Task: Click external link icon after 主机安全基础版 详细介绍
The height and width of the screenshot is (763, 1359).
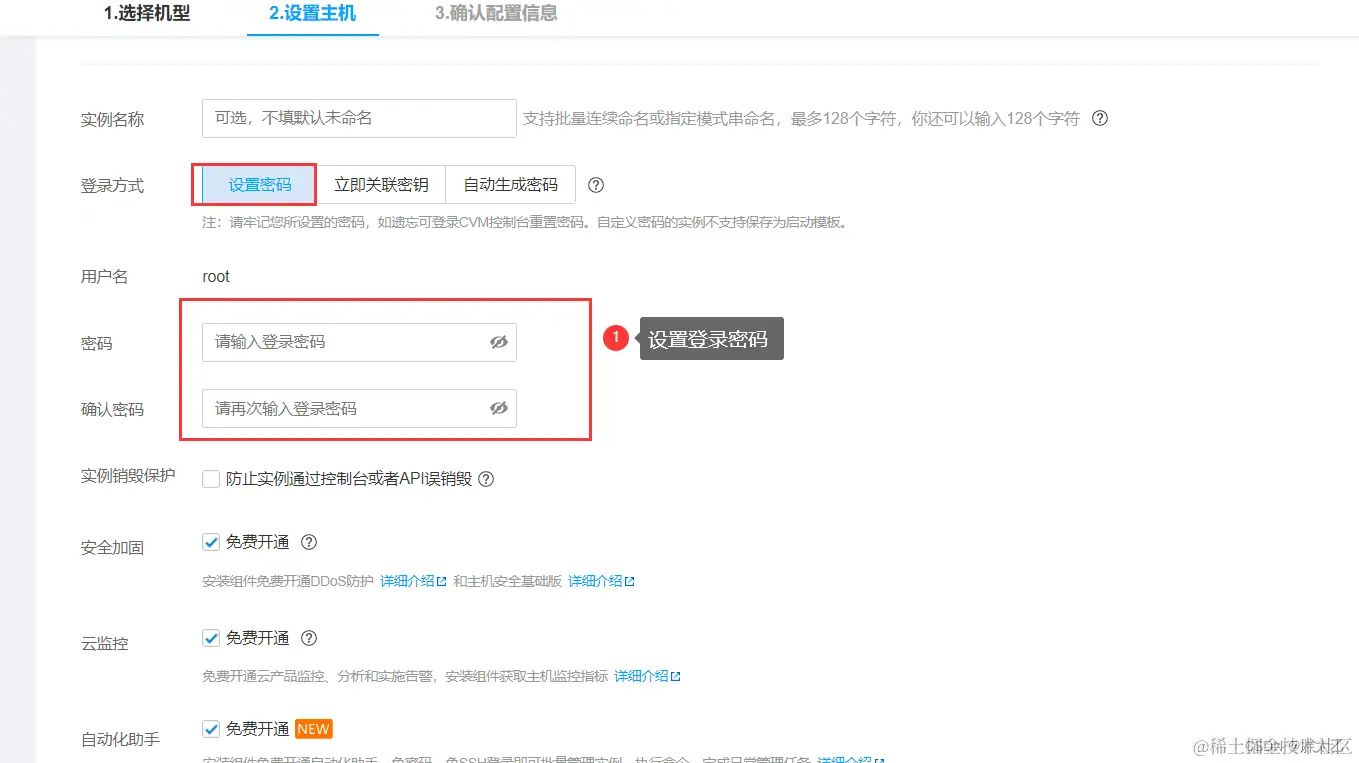Action: (629, 581)
